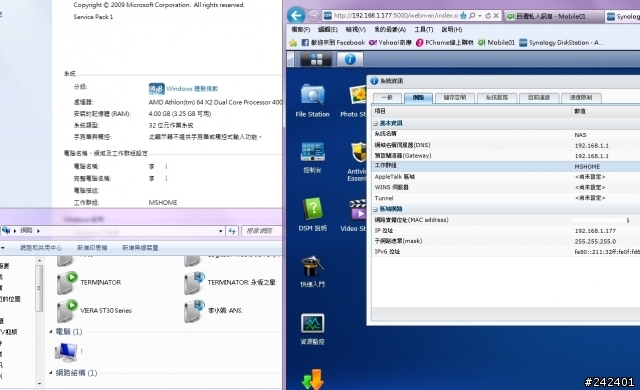Viewport: 640px width, 390px height.
Task: Switch to the Mobile01 browser tab
Action: [x=553, y=16]
